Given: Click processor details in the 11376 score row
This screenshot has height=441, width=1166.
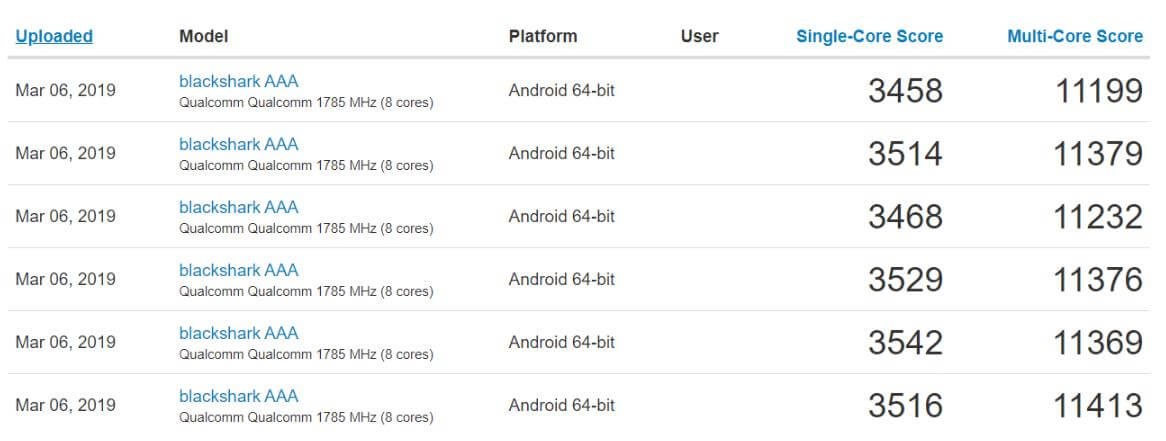Looking at the screenshot, I should pos(306,292).
